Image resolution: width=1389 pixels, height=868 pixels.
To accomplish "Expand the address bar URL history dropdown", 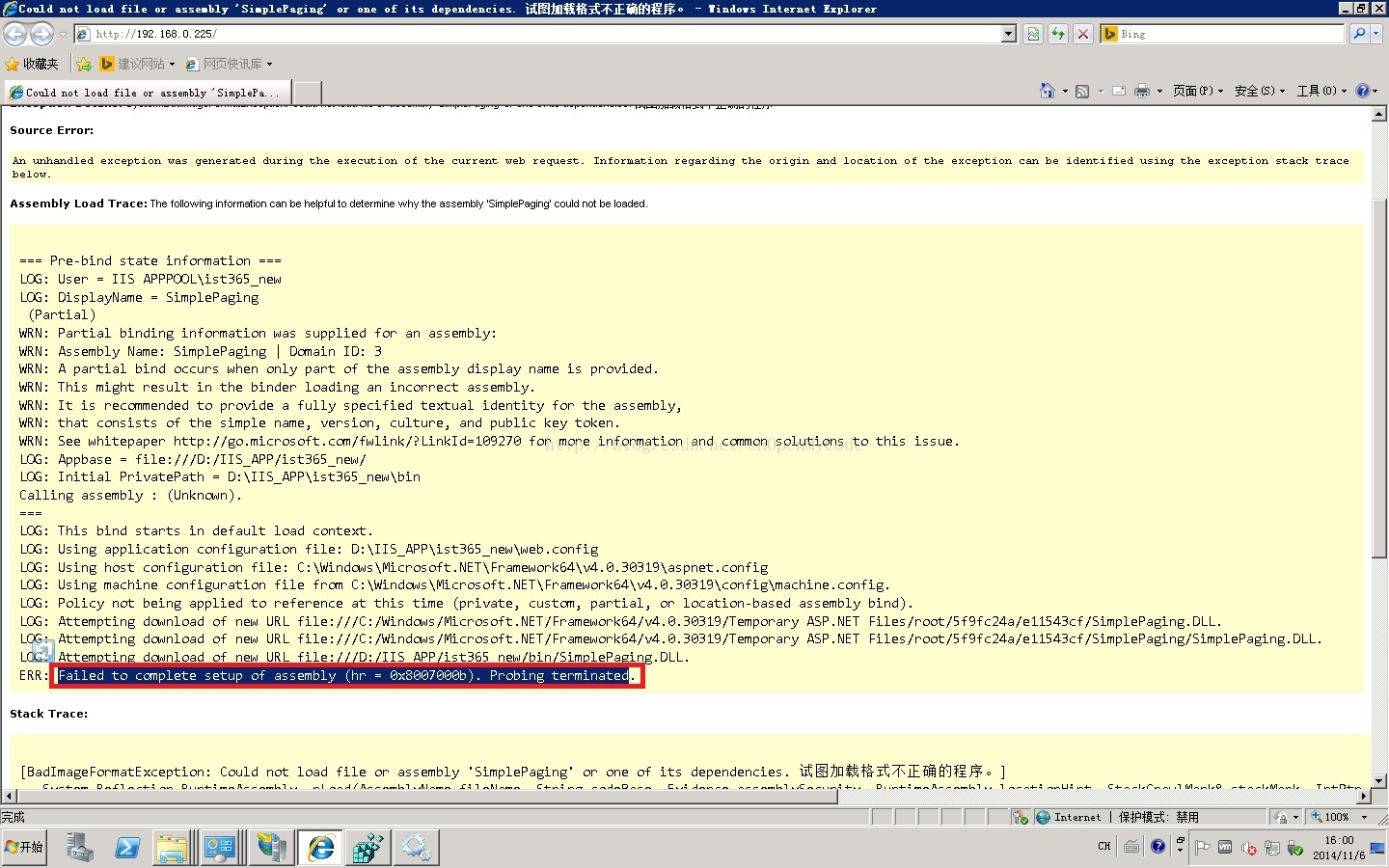I will 1009,34.
